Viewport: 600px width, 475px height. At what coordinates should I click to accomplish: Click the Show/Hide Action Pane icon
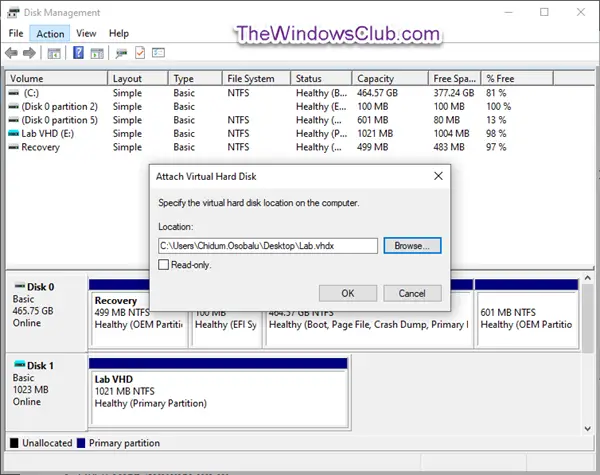tap(97, 53)
